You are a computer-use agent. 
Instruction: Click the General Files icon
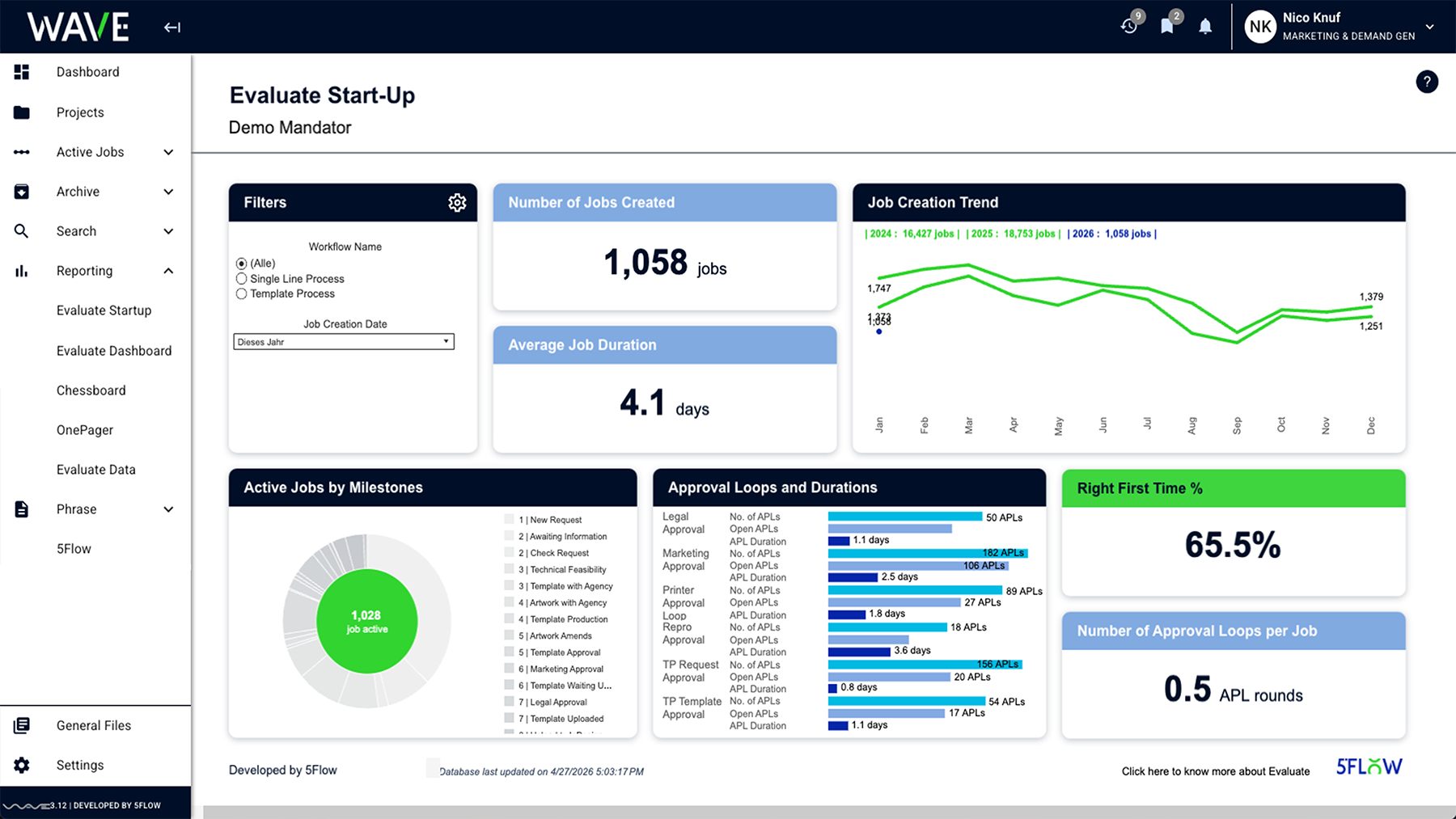[22, 725]
